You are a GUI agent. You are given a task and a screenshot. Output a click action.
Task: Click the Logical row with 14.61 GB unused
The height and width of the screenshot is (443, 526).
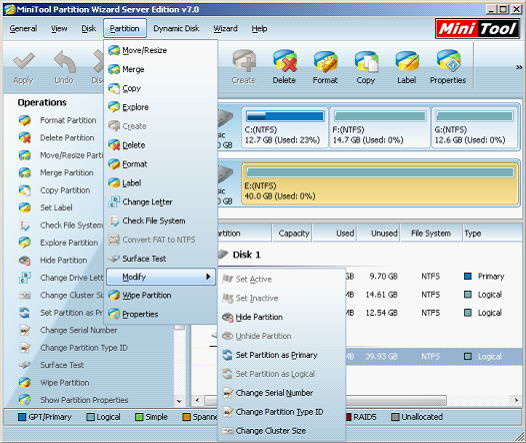click(x=433, y=294)
